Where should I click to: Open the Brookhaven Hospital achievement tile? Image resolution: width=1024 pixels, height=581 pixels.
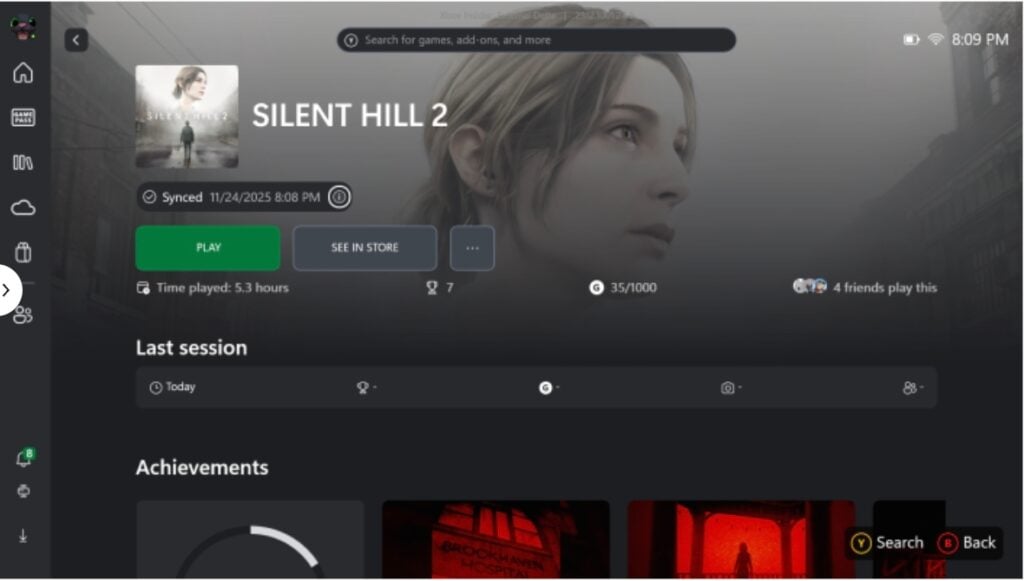[496, 539]
